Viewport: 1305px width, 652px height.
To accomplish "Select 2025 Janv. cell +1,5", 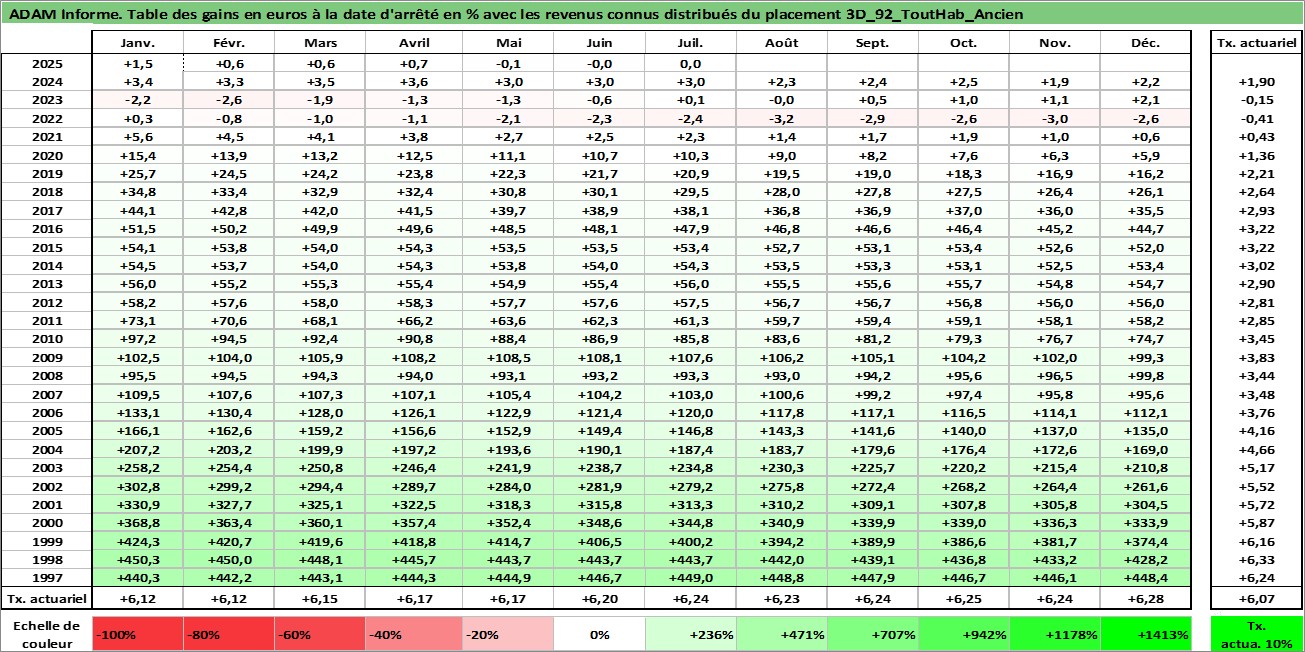I will pos(137,63).
